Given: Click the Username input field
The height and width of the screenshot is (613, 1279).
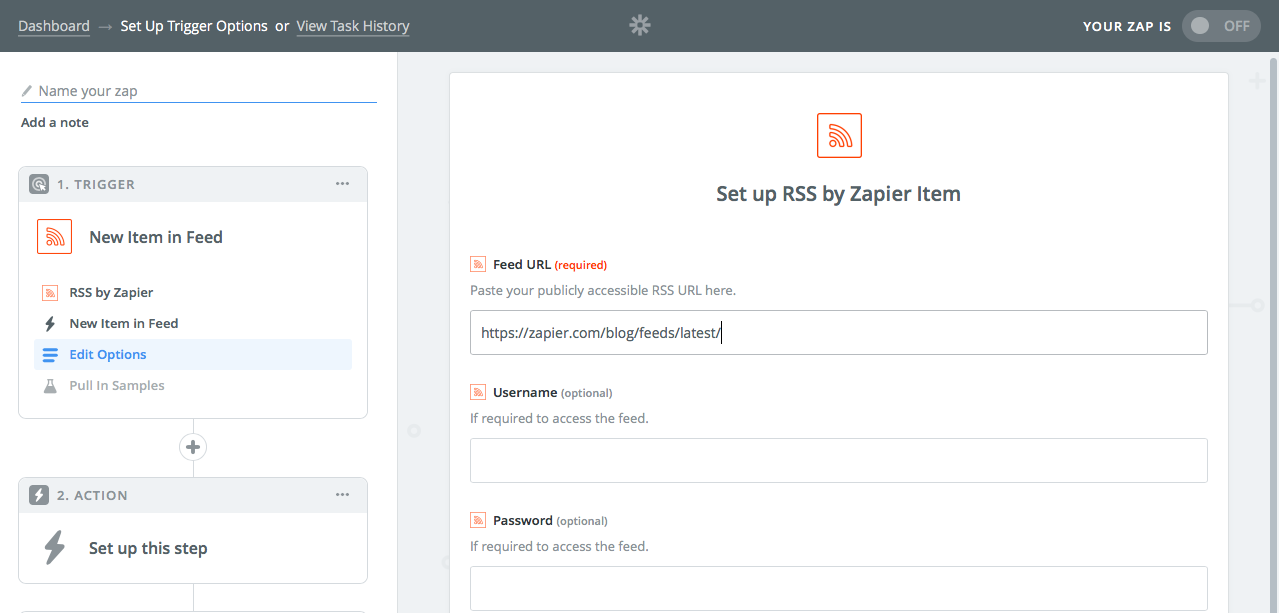Looking at the screenshot, I should [839, 460].
